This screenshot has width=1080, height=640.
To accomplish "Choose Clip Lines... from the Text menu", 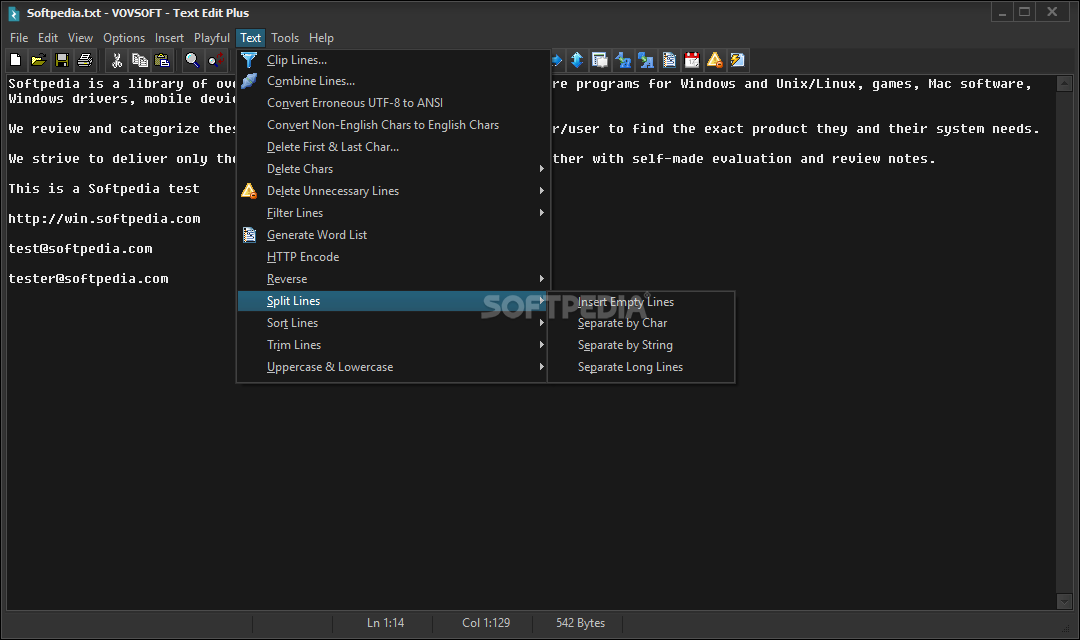I will tap(393, 60).
